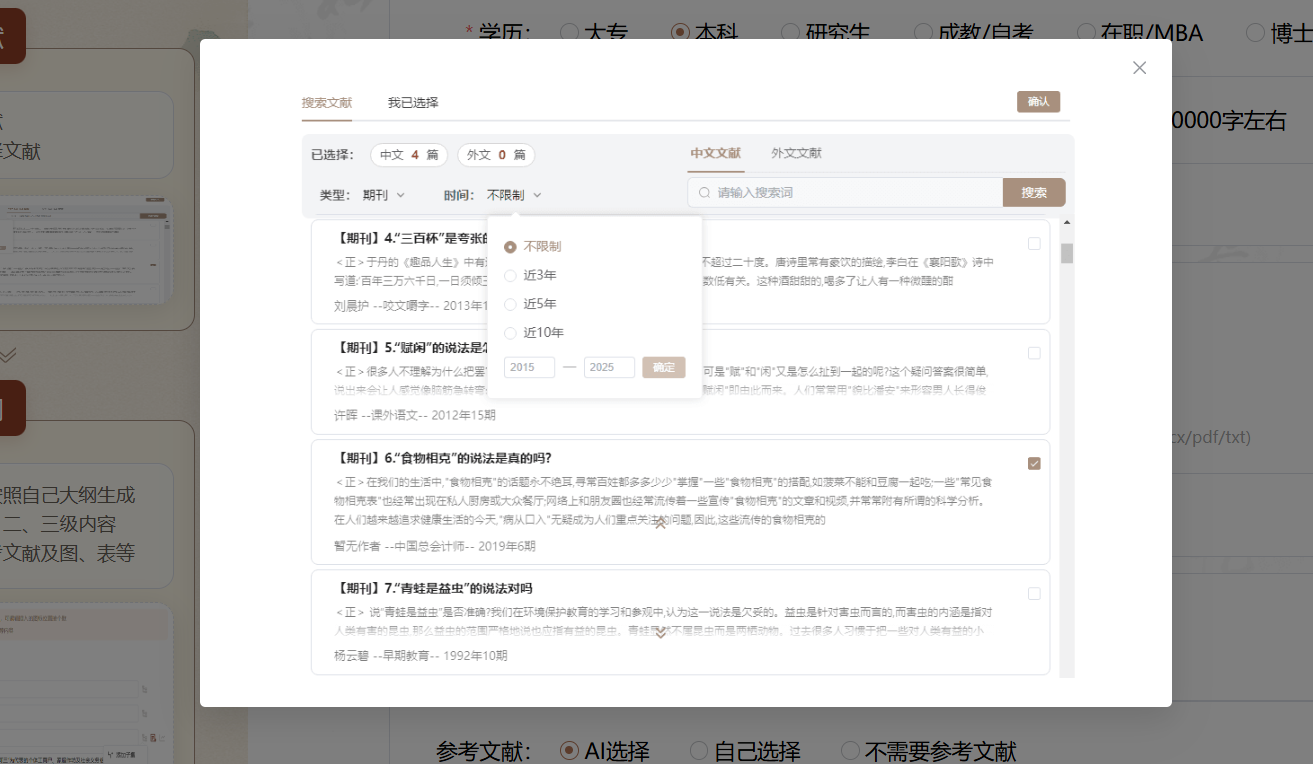Click the 外文 0 篇 selected count pill
Screen dimensions: 1313x764
coord(496,155)
